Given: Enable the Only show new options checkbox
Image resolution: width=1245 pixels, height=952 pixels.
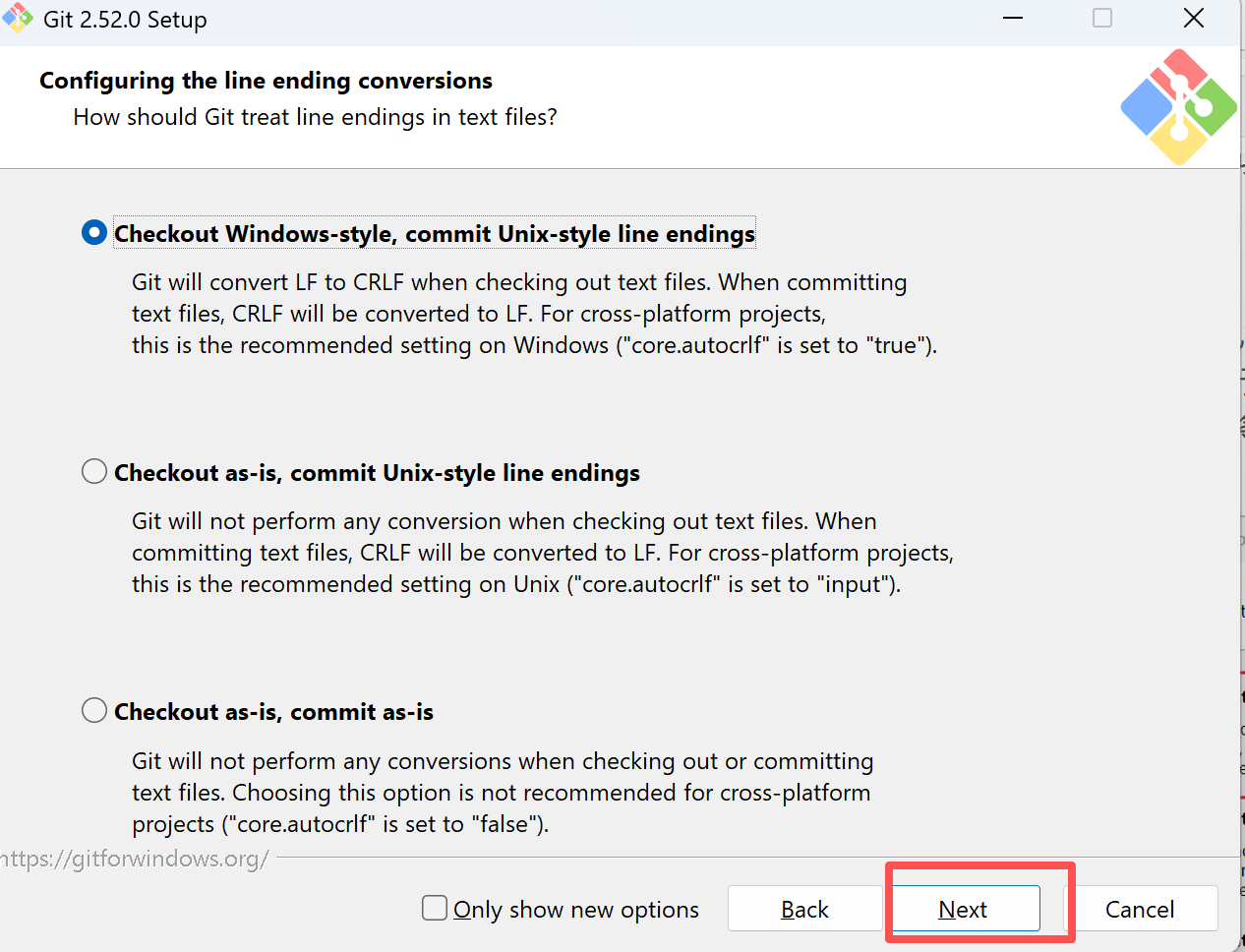Looking at the screenshot, I should (x=435, y=908).
